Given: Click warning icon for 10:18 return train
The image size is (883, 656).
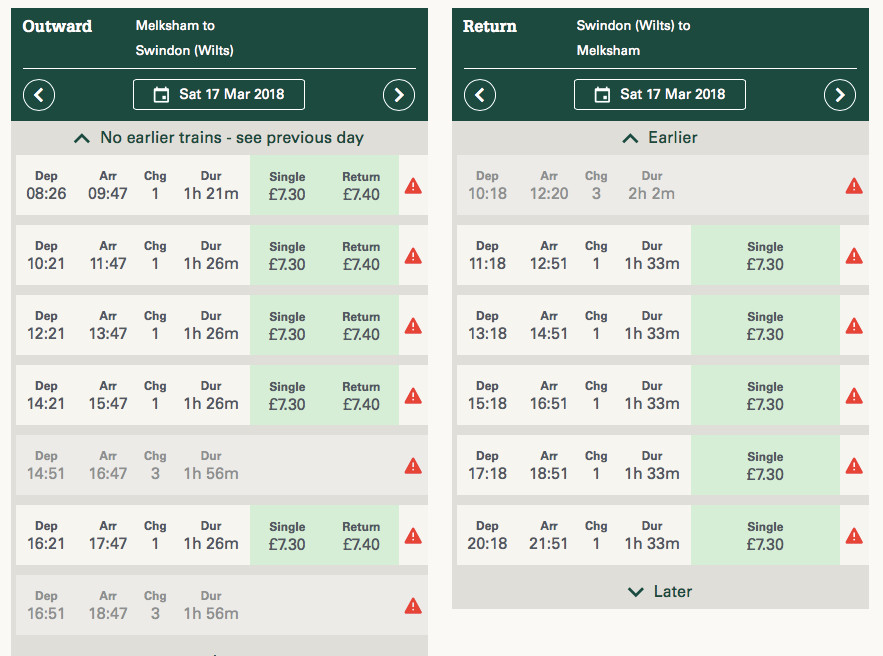Looking at the screenshot, I should click(854, 185).
